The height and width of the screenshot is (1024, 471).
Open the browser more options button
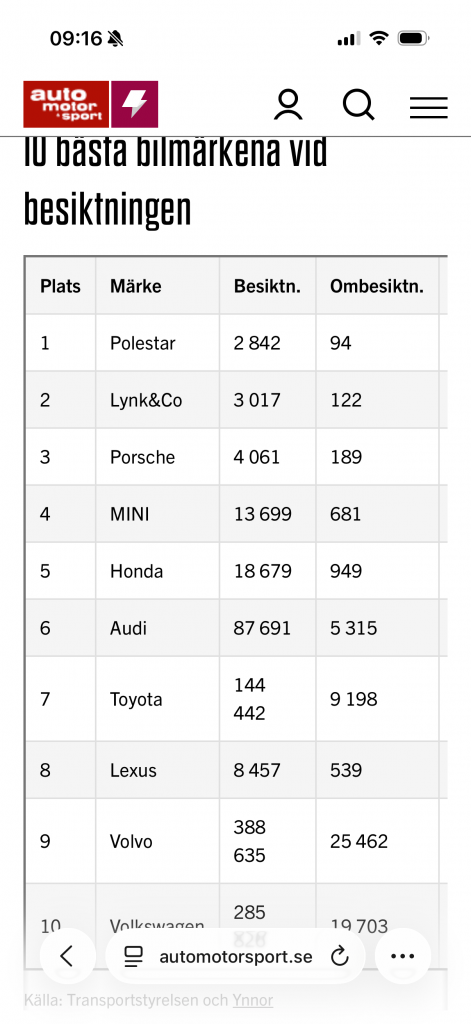pos(402,956)
